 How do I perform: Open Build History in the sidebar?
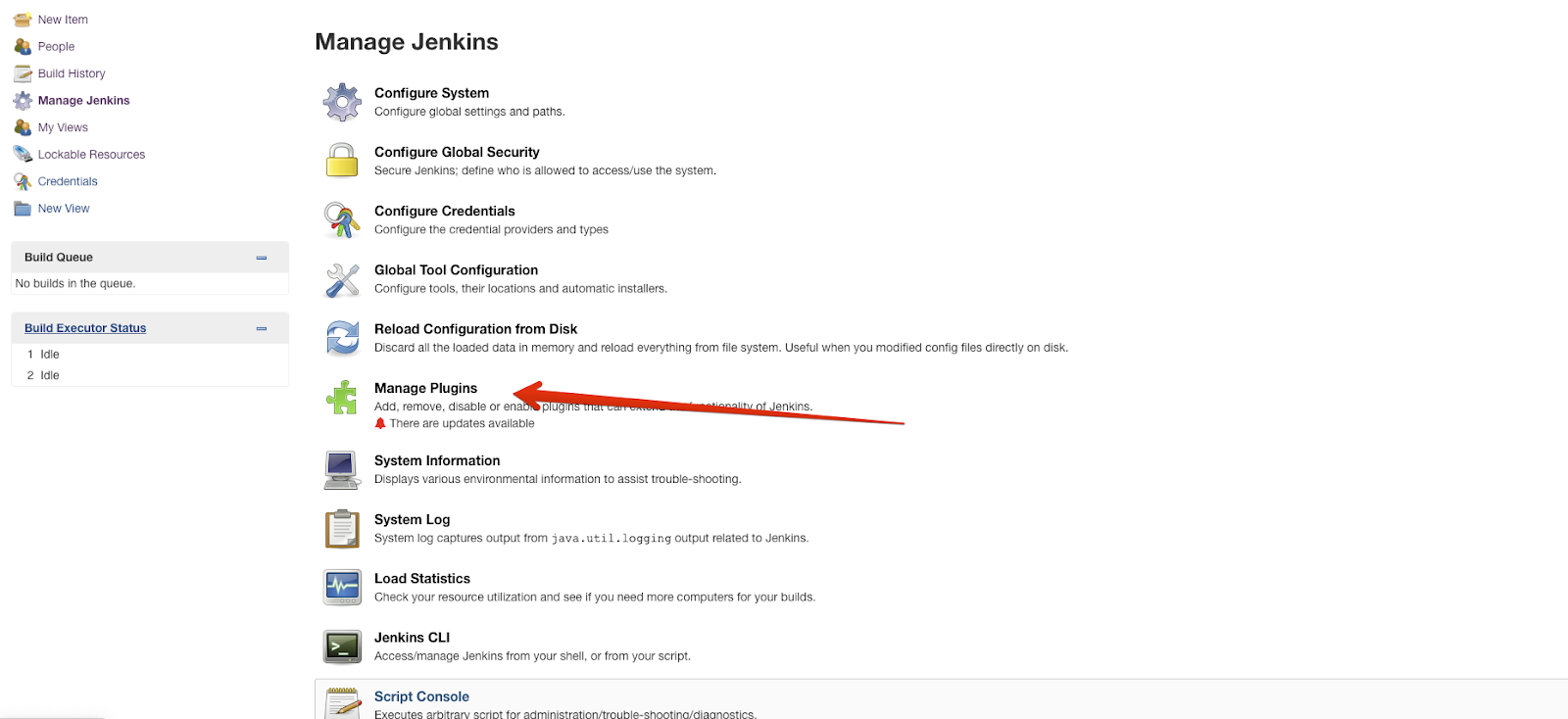(x=72, y=73)
